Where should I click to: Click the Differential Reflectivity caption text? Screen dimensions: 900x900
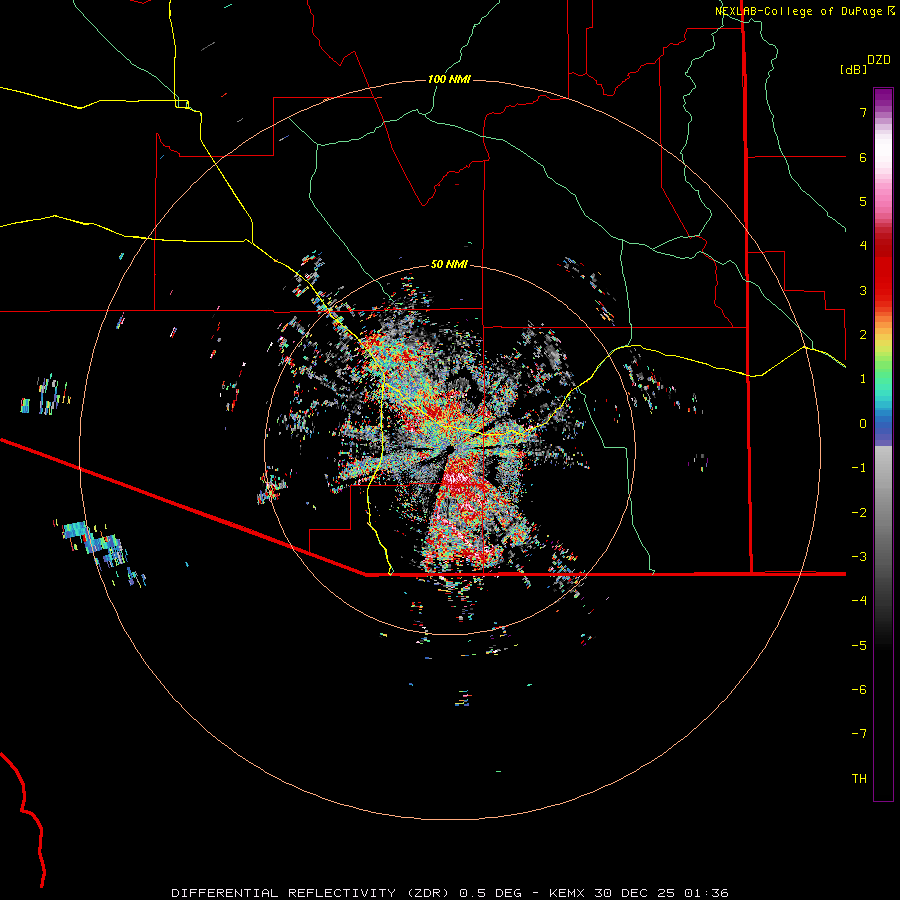[x=449, y=893]
